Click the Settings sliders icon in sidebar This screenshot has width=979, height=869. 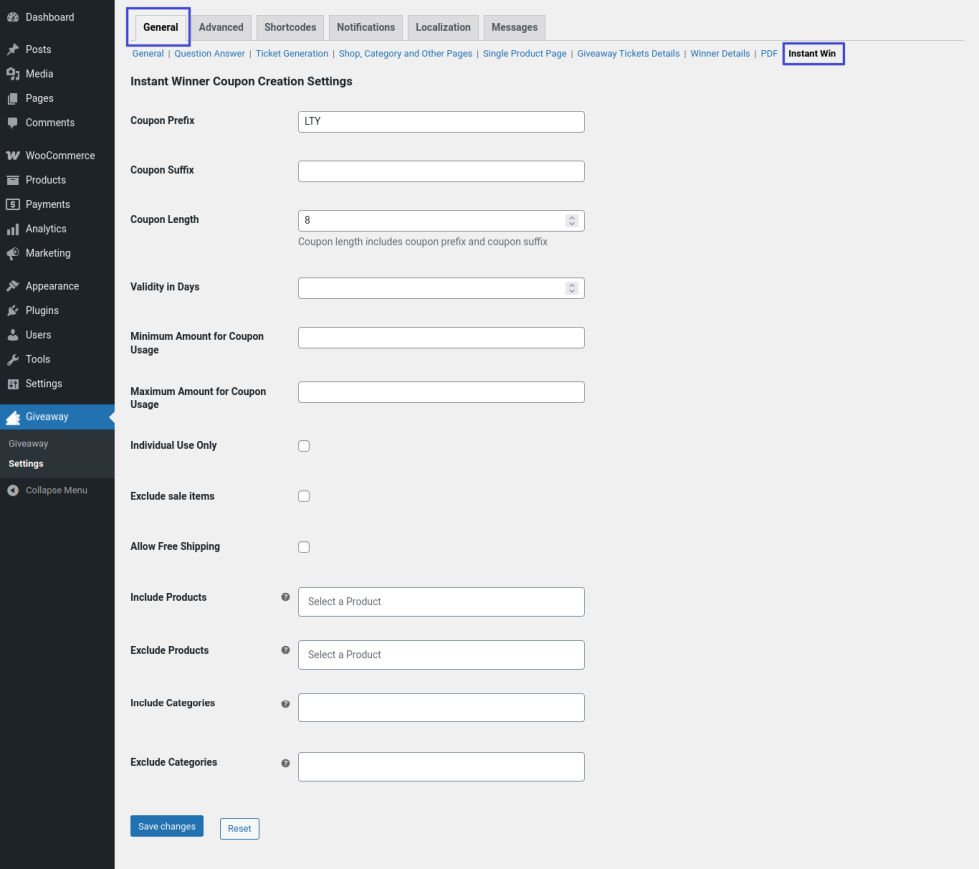point(12,384)
